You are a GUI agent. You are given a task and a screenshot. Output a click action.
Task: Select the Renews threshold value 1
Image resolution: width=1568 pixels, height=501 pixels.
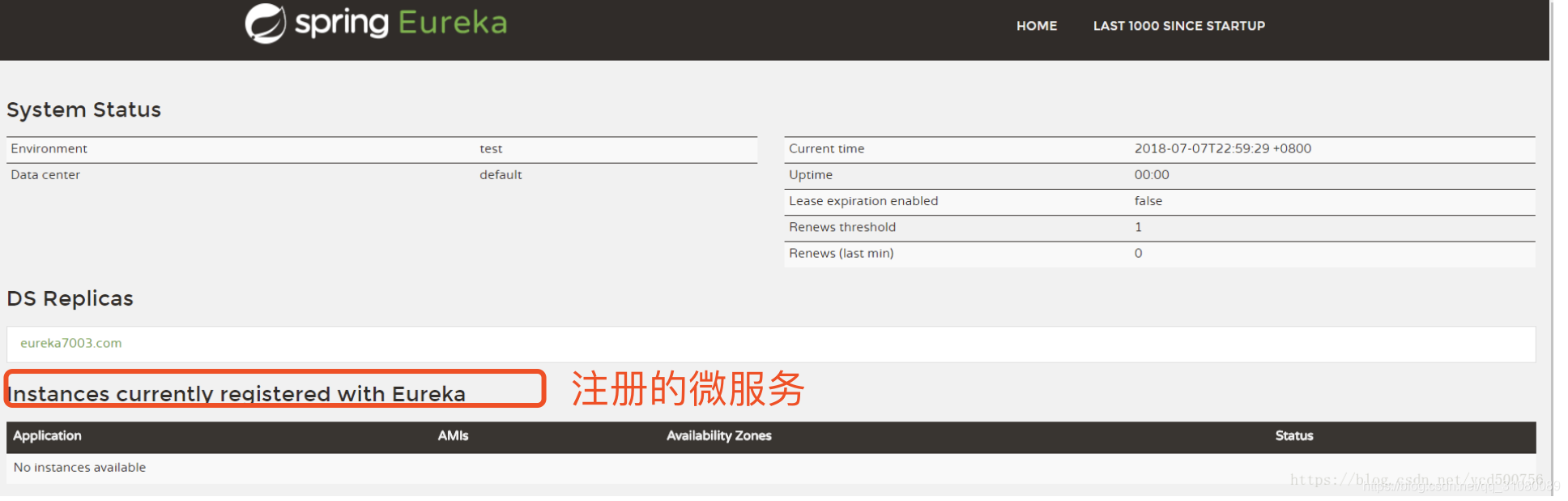point(1138,227)
